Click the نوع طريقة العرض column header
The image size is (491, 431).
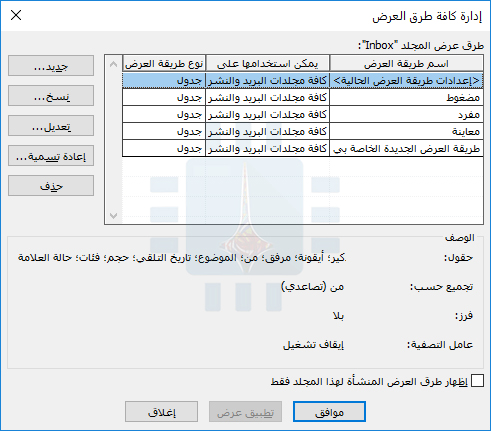164,64
